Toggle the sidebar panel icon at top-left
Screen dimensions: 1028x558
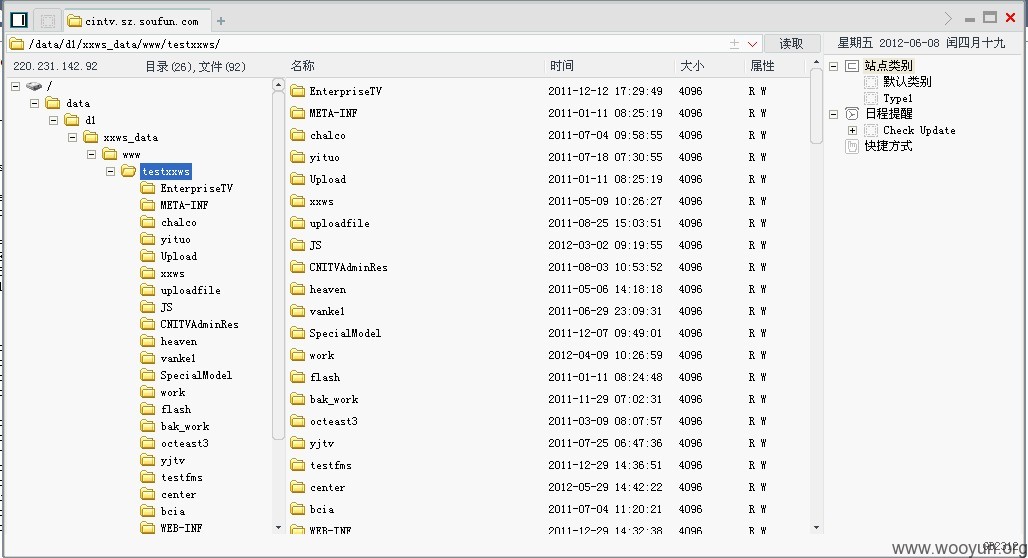click(x=19, y=20)
